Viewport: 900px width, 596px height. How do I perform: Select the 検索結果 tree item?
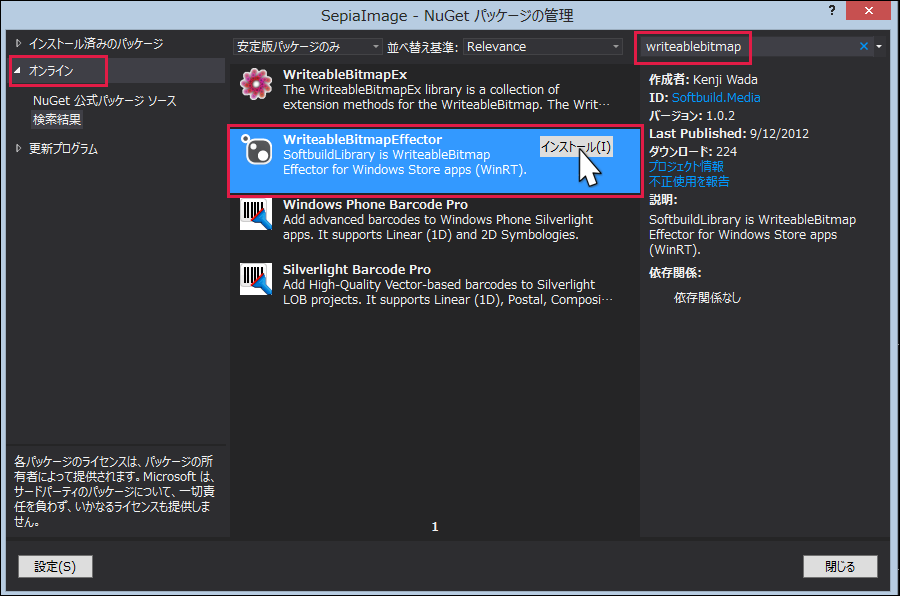click(57, 119)
